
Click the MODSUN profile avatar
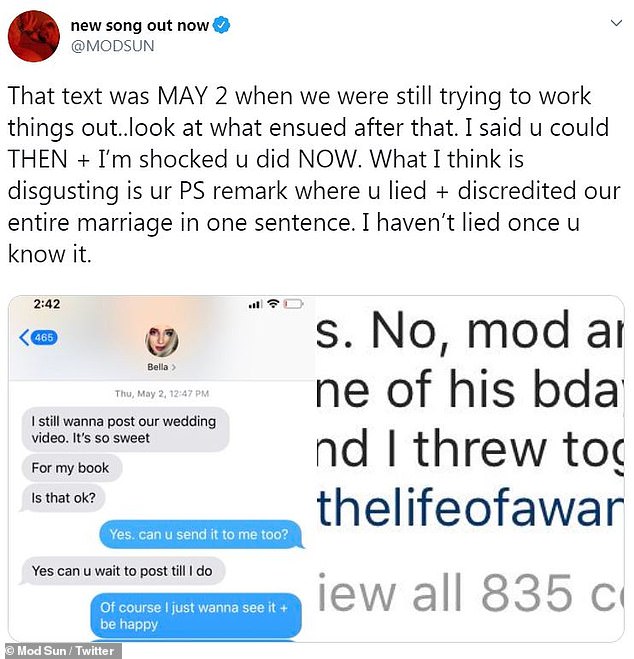click(x=34, y=36)
